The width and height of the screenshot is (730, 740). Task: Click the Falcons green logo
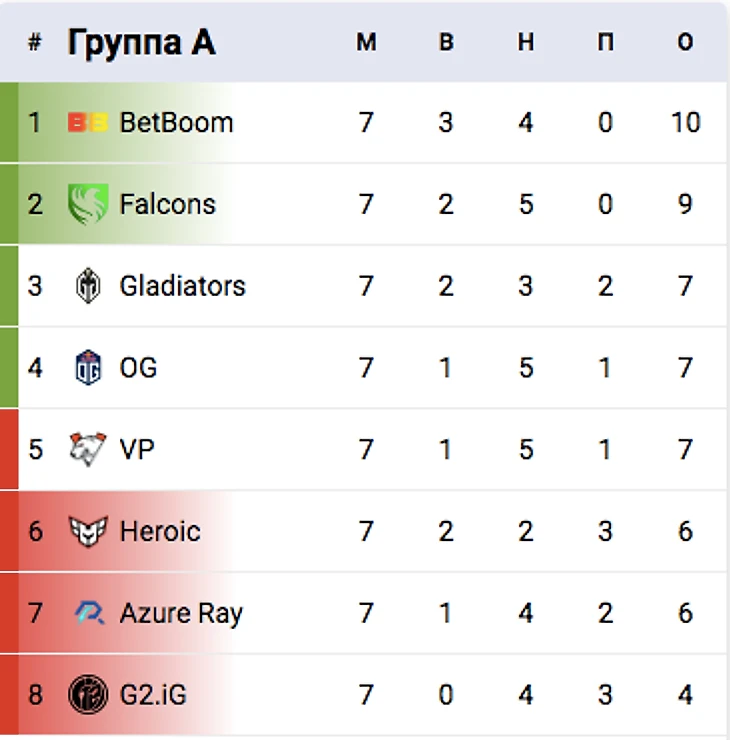coord(87,204)
